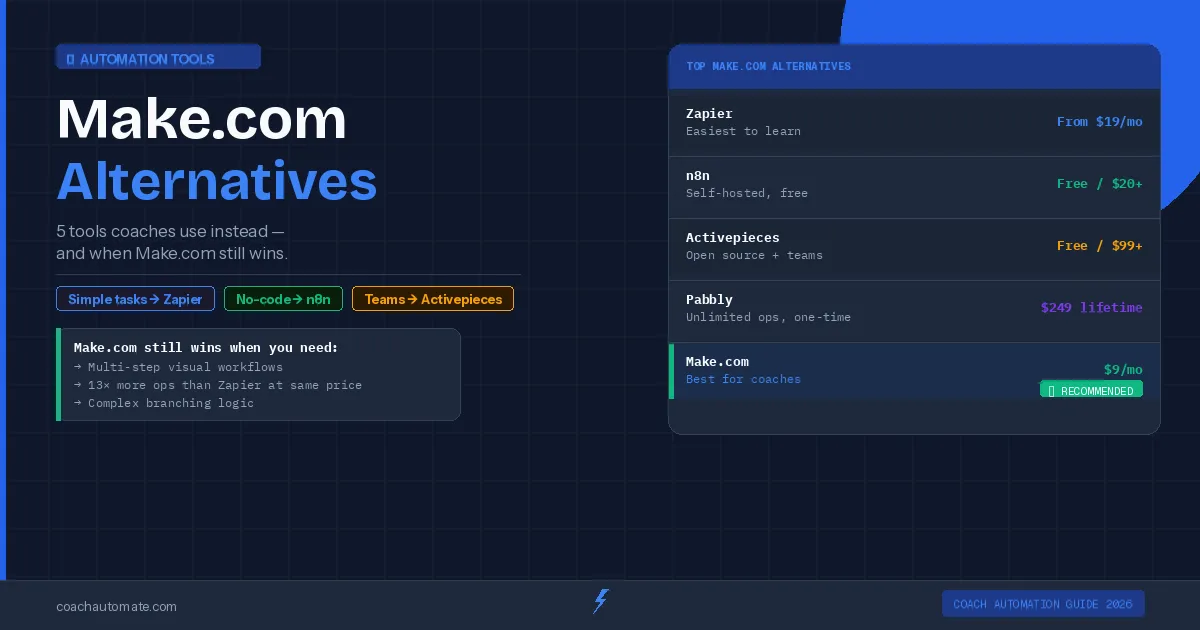Enable the No-code → n8n chip
This screenshot has width=1200, height=630.
283,298
